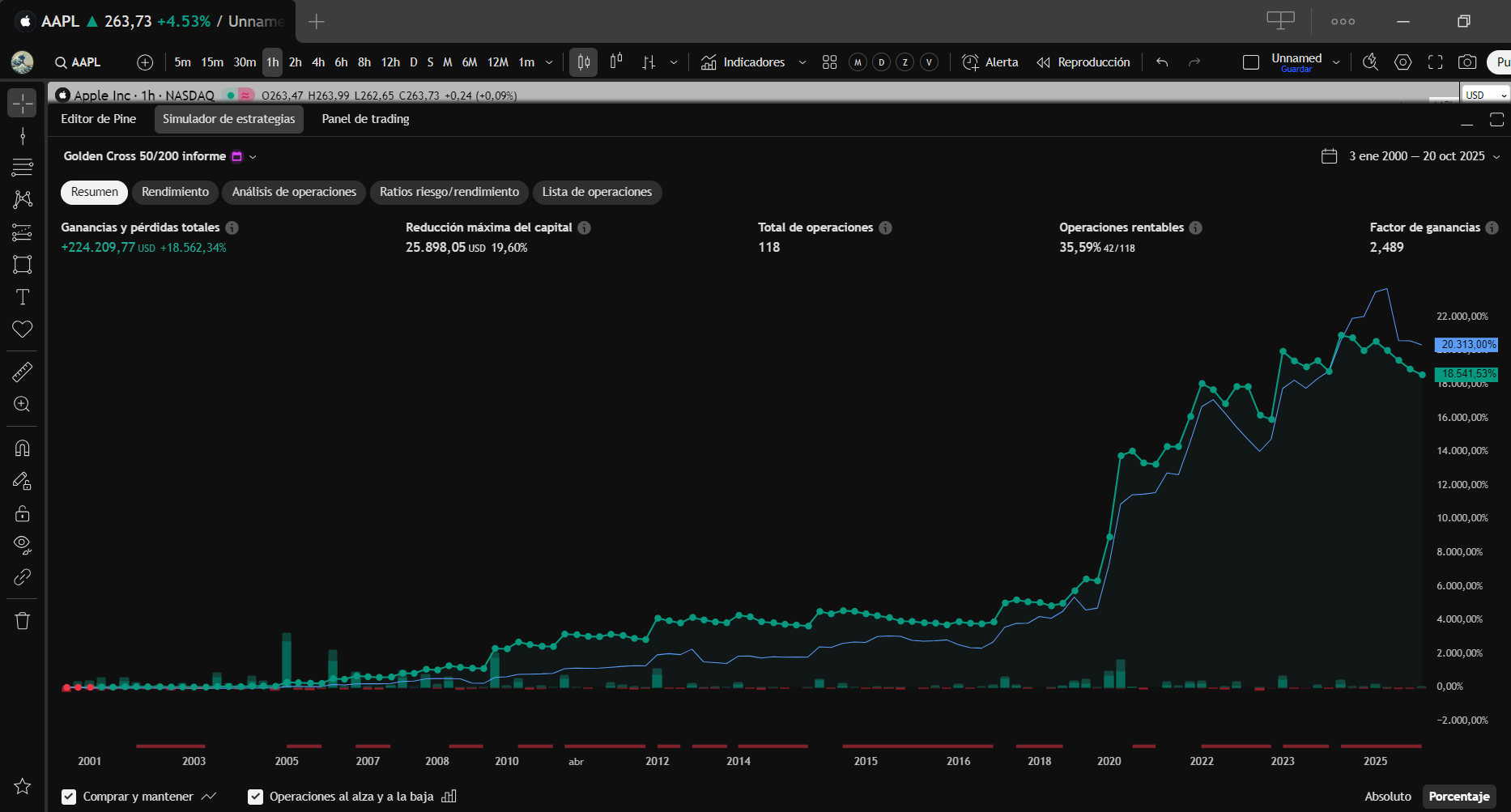Uncheck the Comprar y mantener checkbox
Viewport: 1511px width, 812px height.
tap(69, 797)
